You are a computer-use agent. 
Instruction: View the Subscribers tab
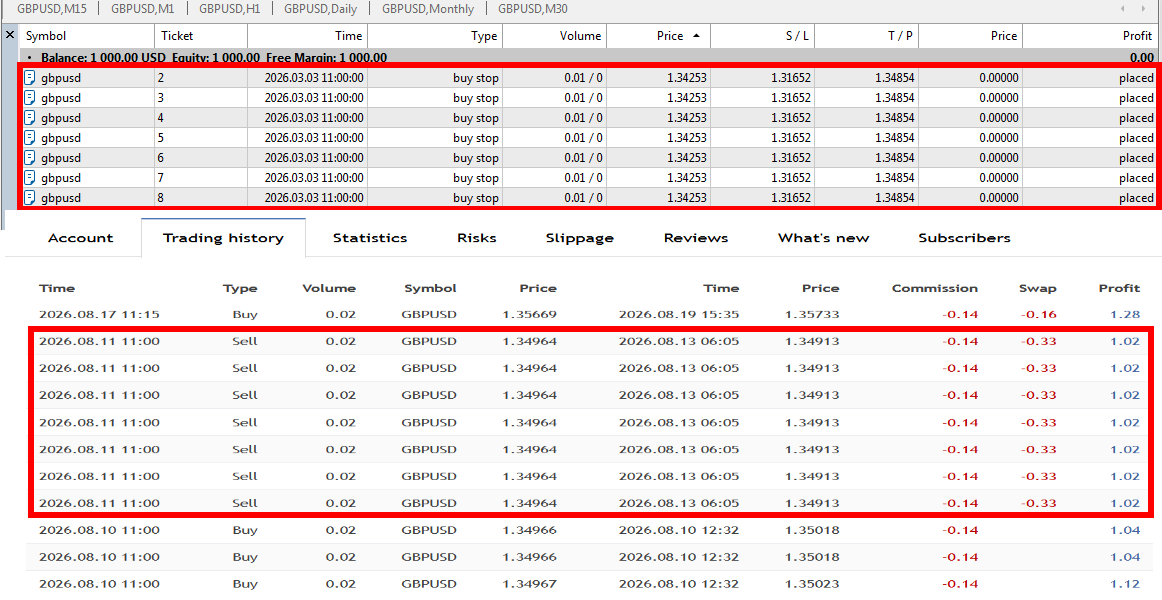click(x=964, y=238)
